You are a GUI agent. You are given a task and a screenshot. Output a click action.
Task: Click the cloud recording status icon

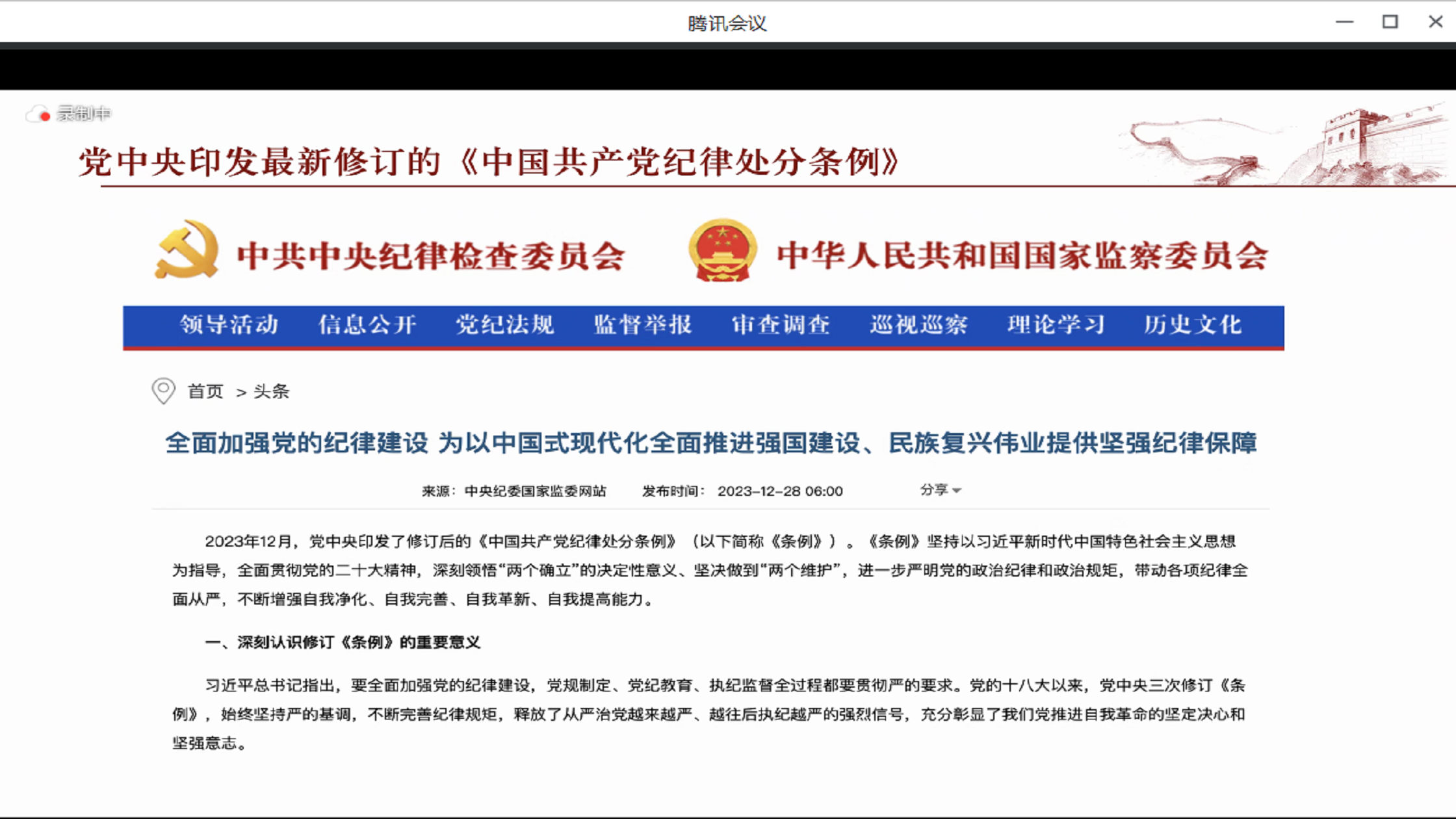38,114
